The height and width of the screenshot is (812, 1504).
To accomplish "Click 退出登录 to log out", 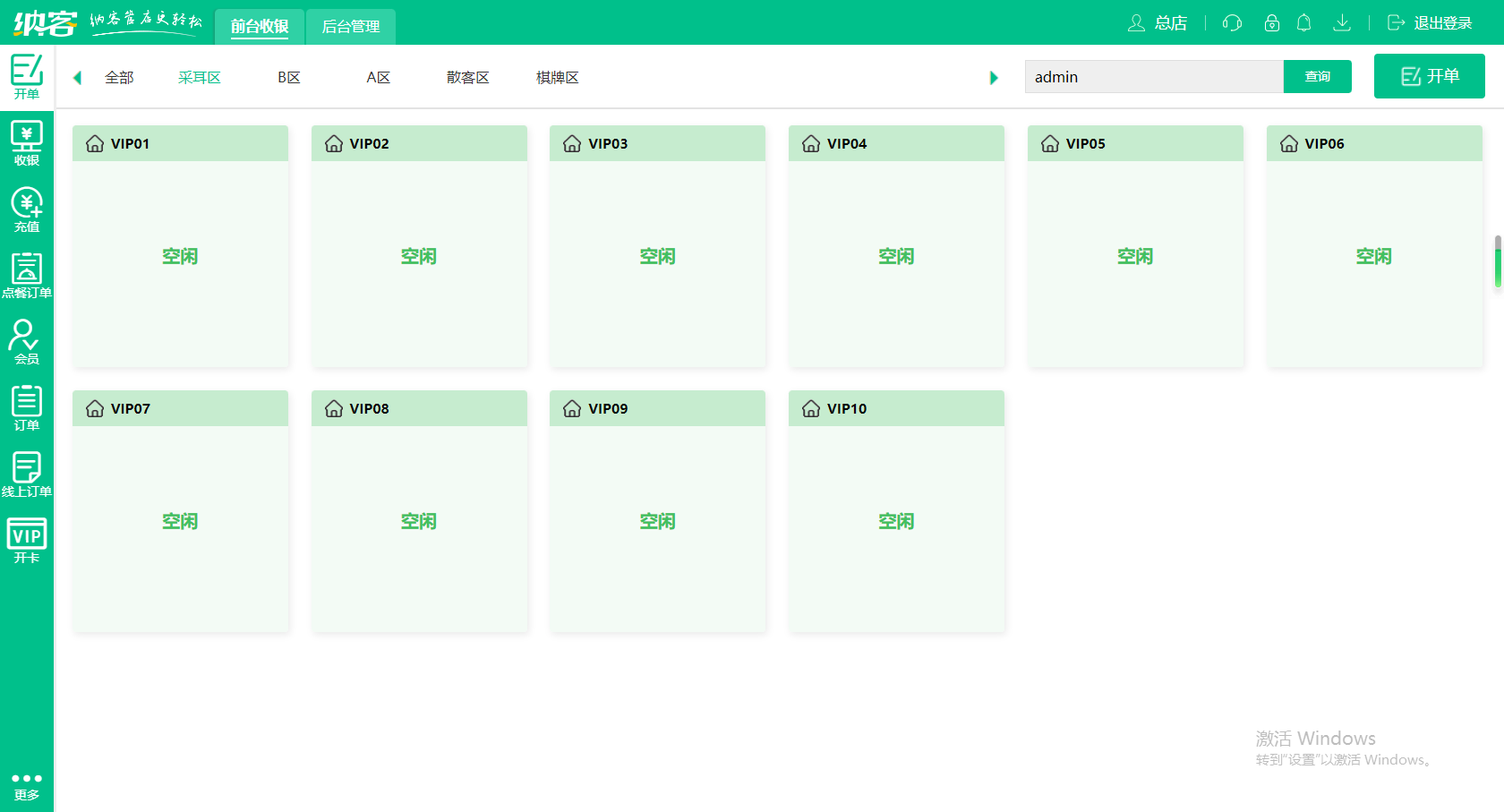I will pyautogui.click(x=1430, y=23).
